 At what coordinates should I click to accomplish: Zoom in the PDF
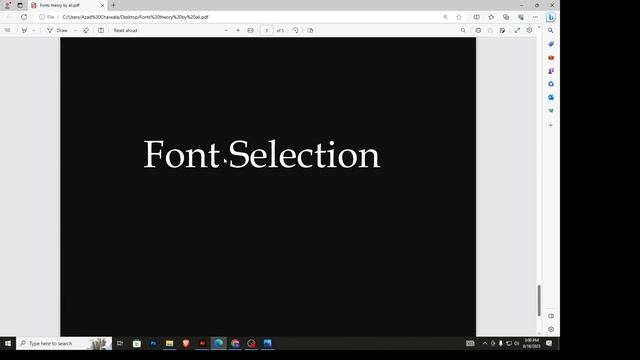238,30
